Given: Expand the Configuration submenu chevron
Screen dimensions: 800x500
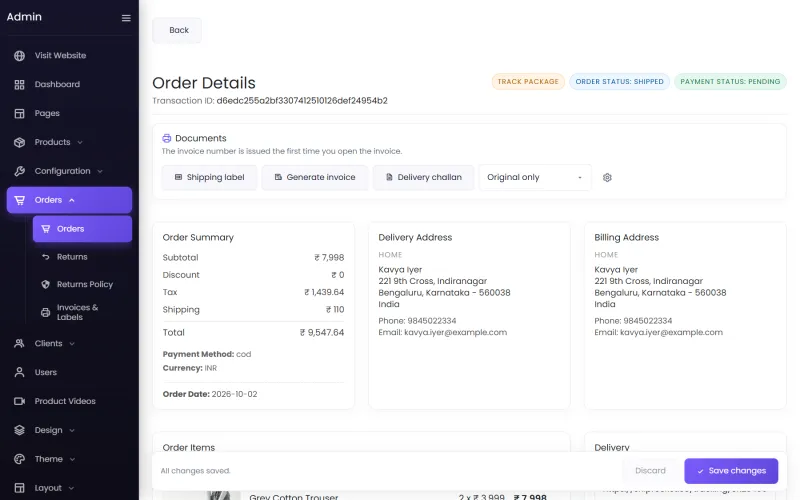Looking at the screenshot, I should [99, 171].
